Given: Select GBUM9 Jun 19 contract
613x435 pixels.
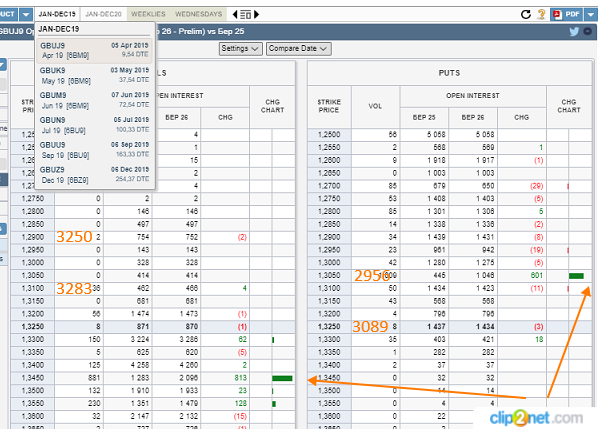Looking at the screenshot, I should tap(95, 100).
